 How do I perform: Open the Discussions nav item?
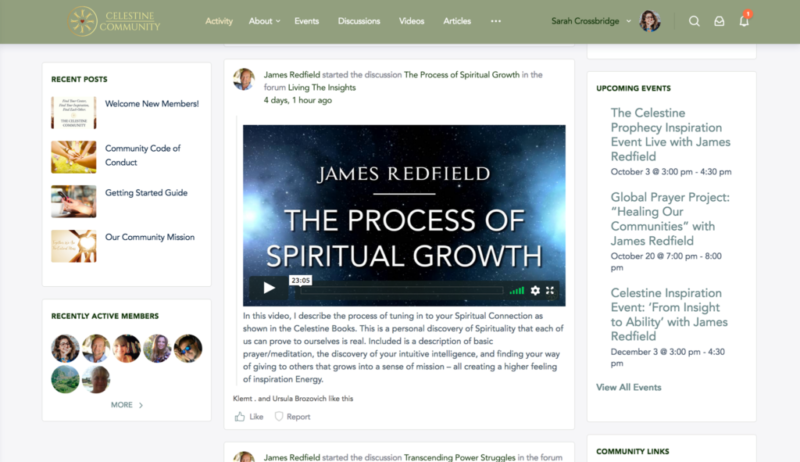(359, 21)
